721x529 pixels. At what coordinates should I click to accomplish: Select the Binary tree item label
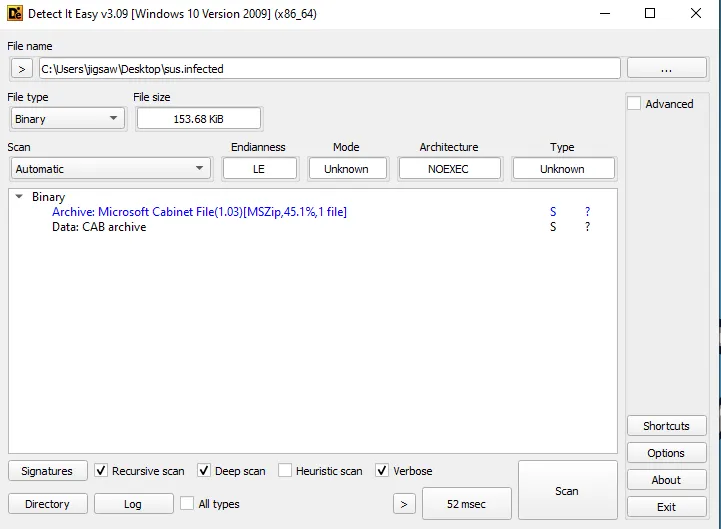49,197
